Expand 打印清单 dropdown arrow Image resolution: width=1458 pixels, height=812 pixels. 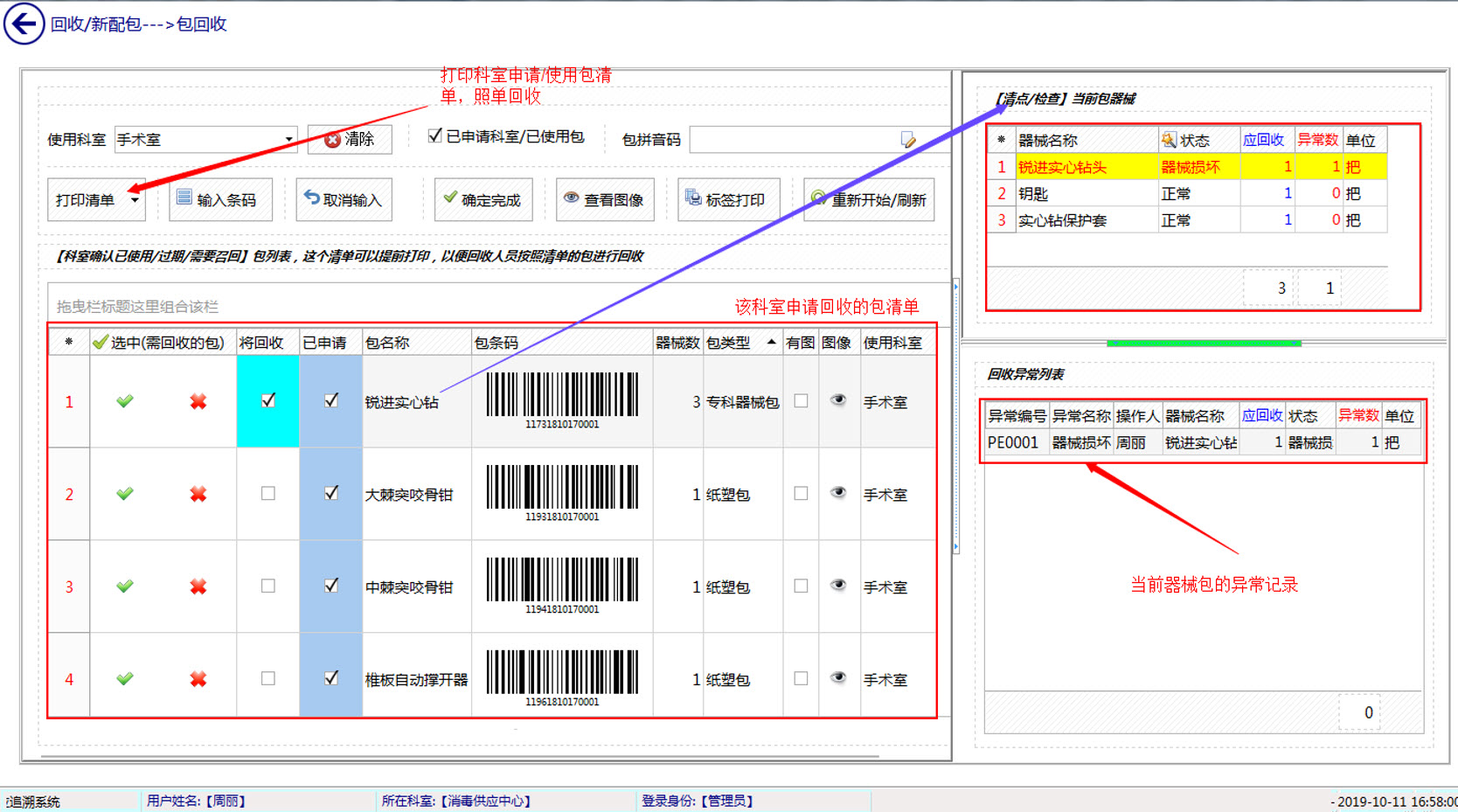click(135, 200)
